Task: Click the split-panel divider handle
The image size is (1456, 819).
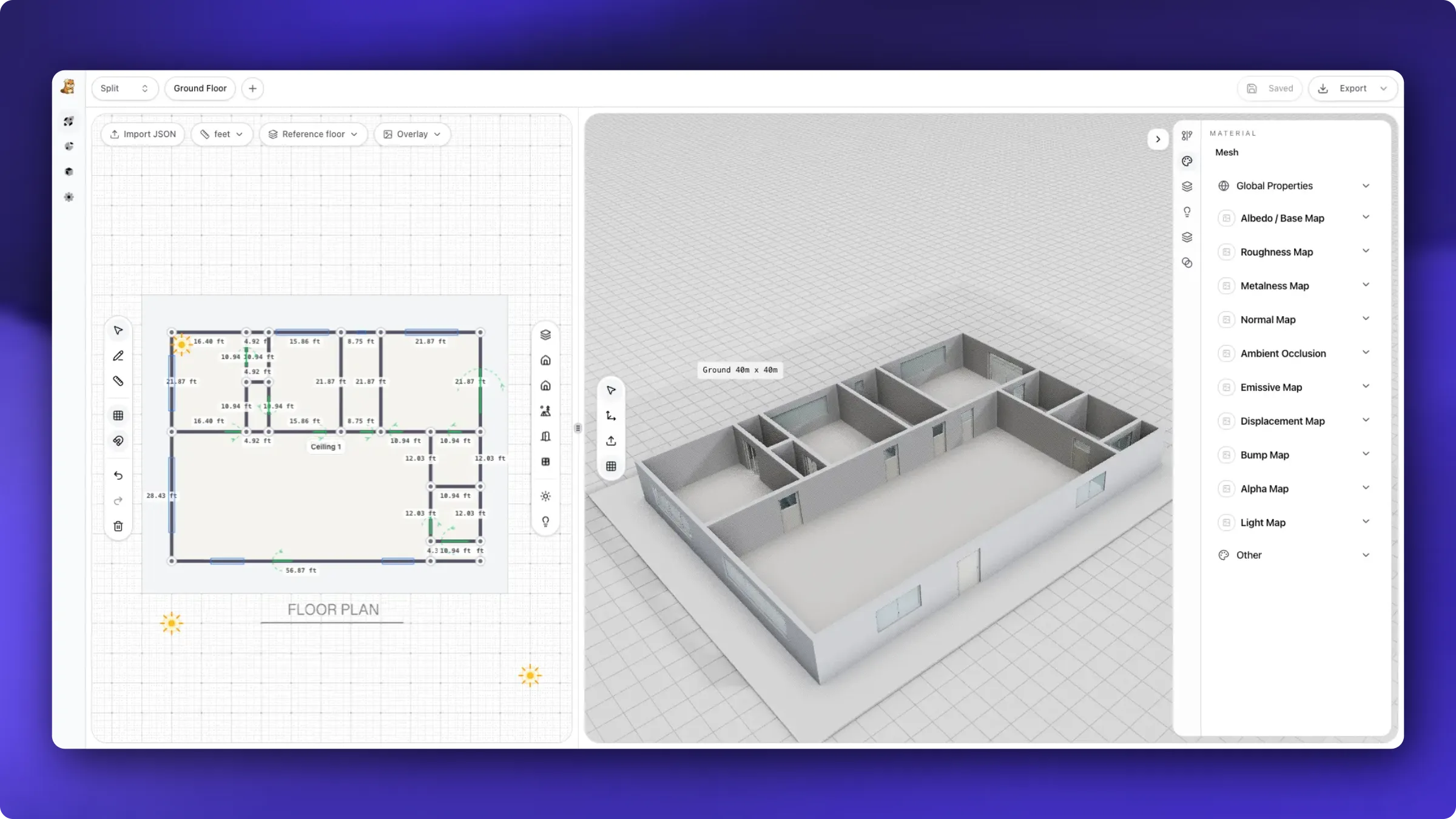Action: point(578,428)
